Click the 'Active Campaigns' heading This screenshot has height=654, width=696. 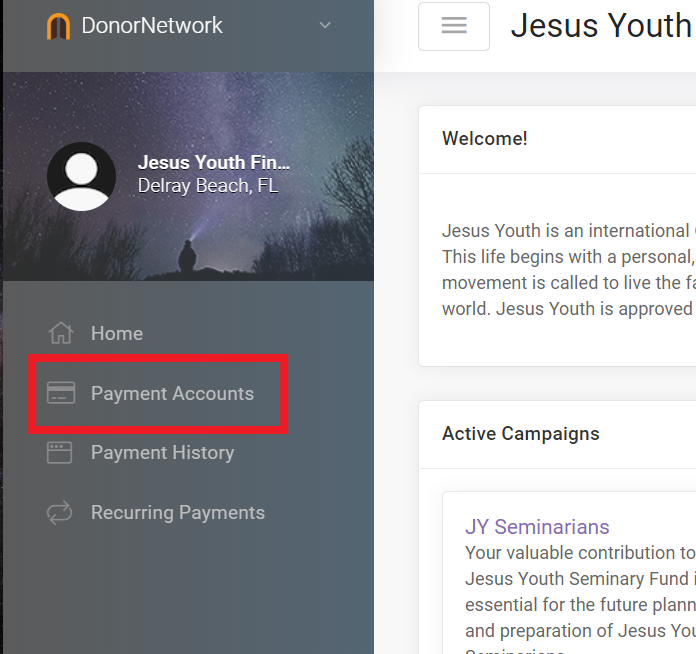[521, 434]
